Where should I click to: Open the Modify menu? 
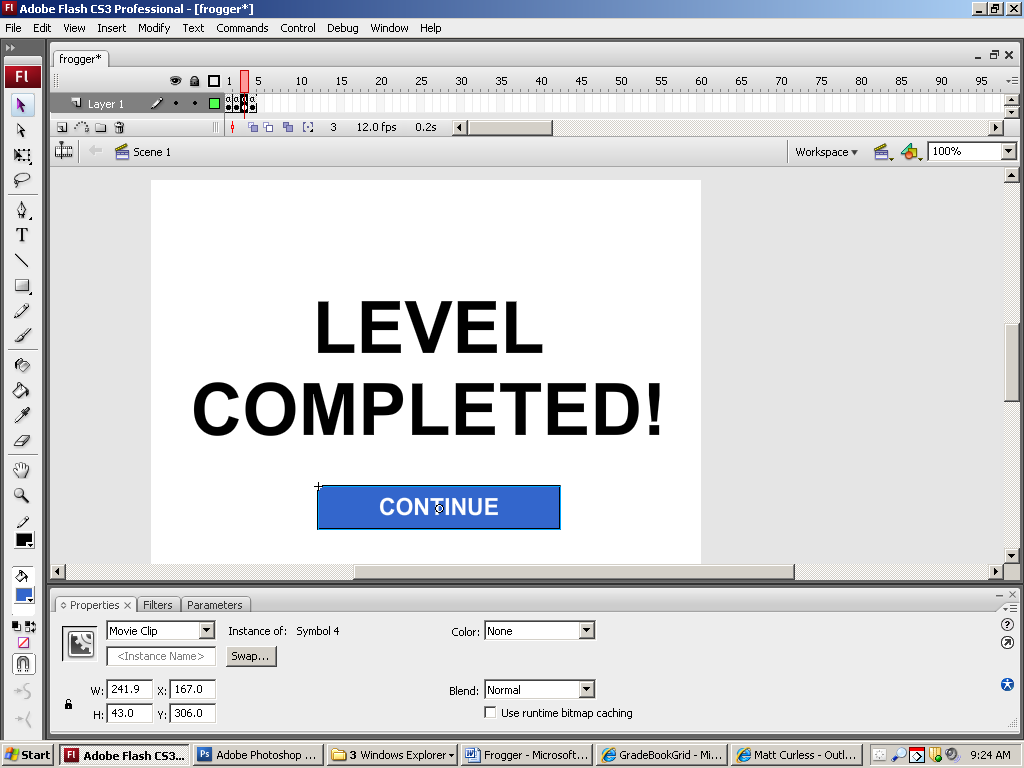[154, 28]
